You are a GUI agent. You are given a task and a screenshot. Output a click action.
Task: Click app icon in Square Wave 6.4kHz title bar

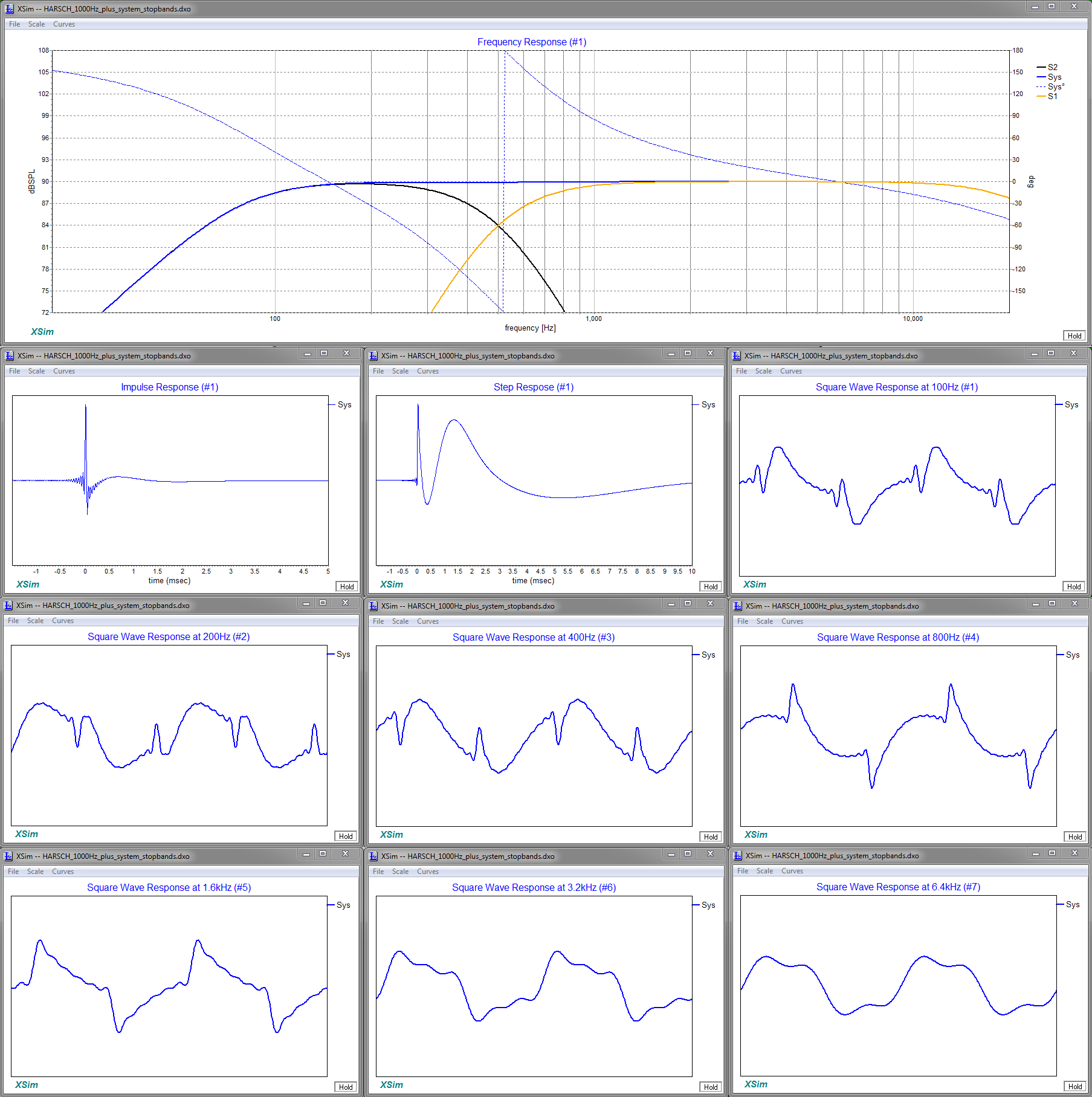click(x=737, y=856)
